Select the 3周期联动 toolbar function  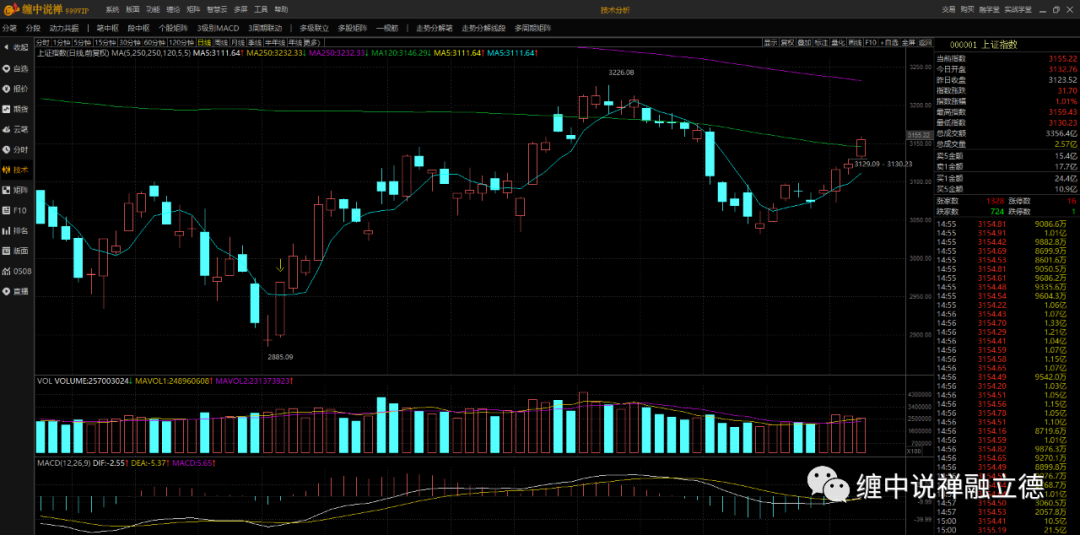point(265,28)
